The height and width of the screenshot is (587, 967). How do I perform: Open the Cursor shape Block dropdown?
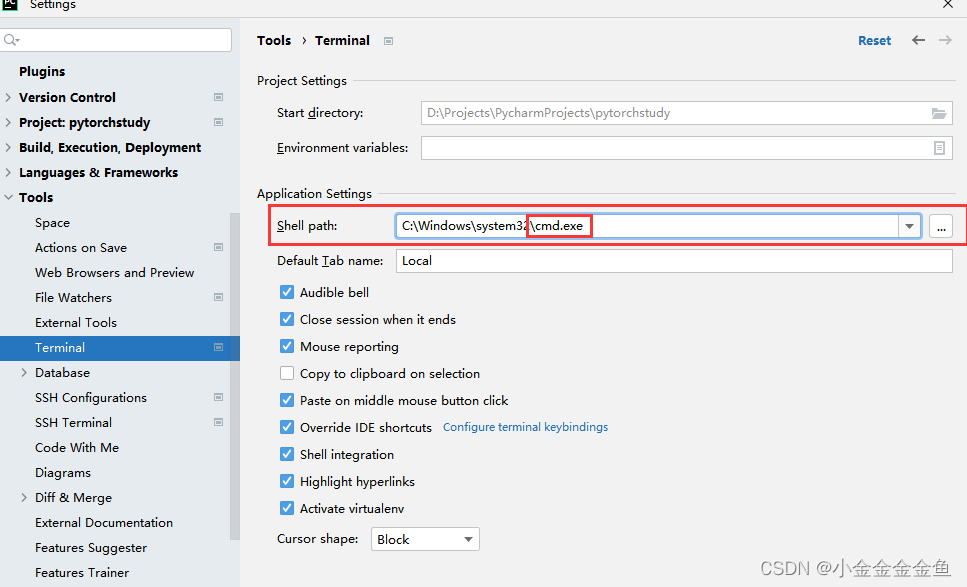(425, 540)
